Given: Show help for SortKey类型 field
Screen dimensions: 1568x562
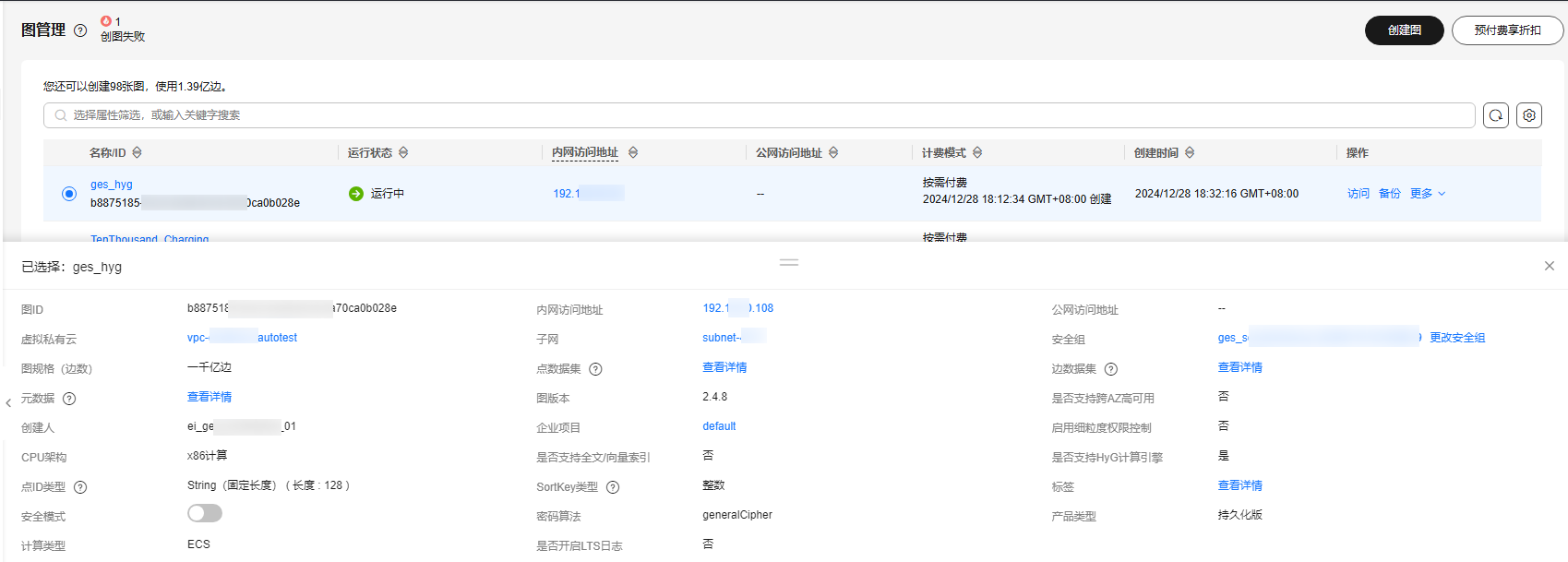Looking at the screenshot, I should [x=613, y=487].
